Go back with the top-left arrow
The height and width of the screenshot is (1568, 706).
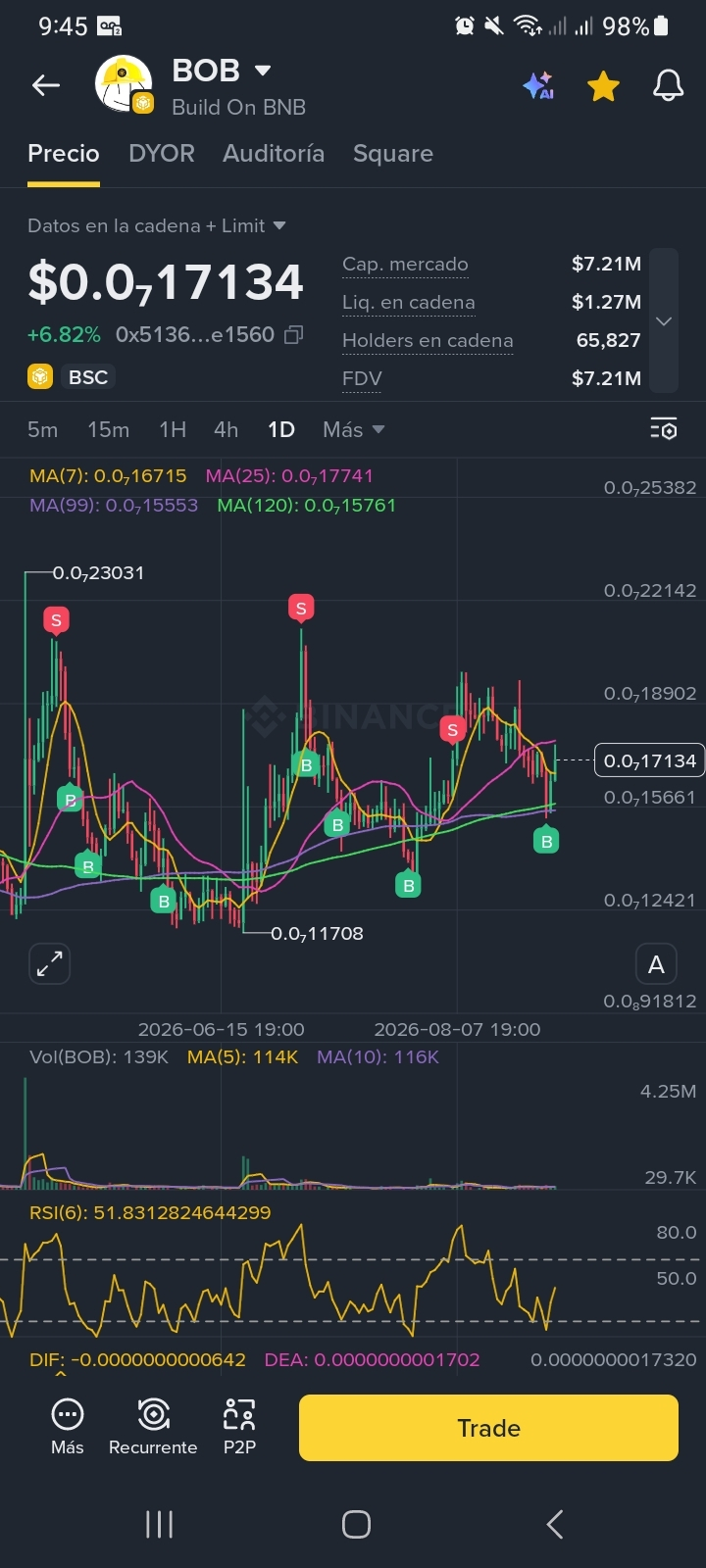click(x=46, y=86)
